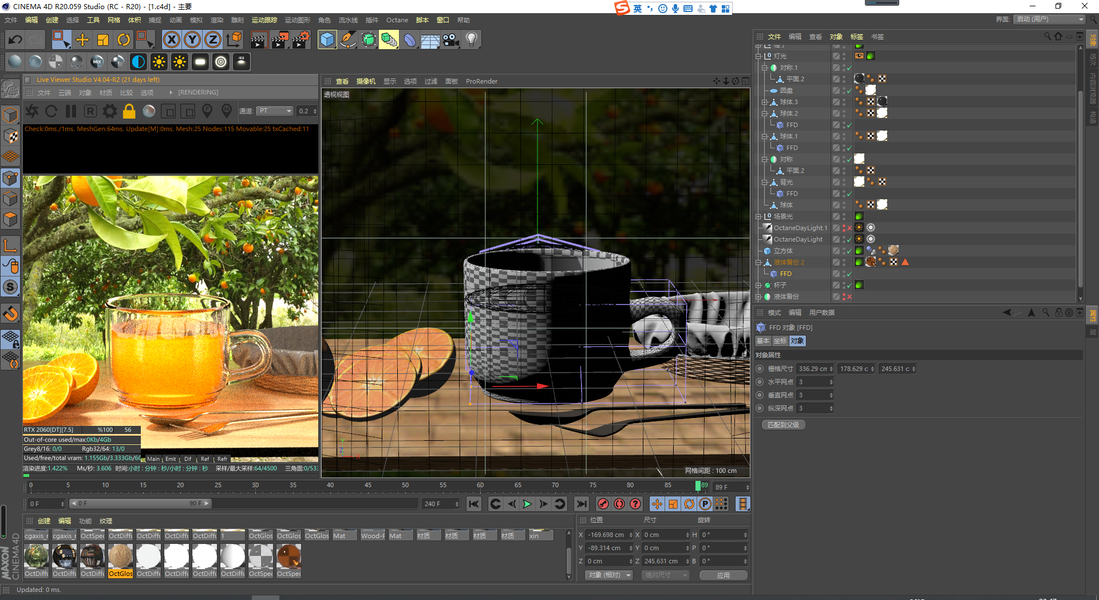Click the 匹配到父级 button

[x=784, y=425]
